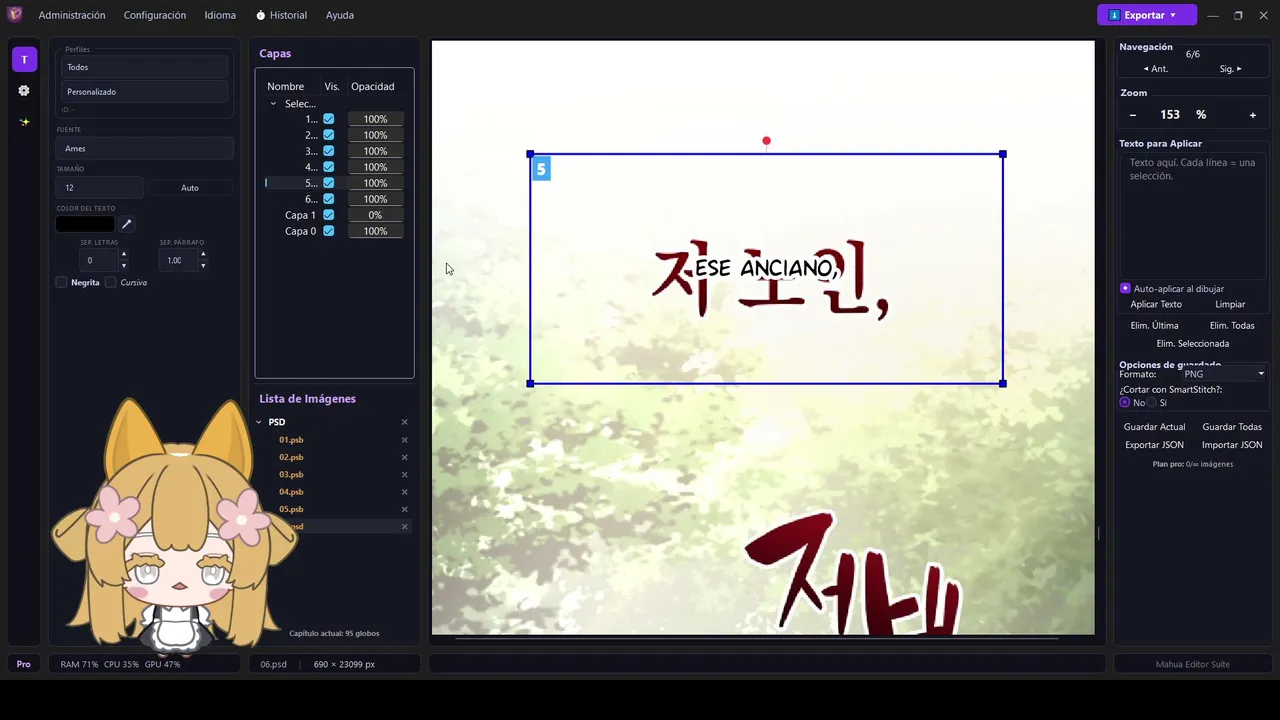Go to next image with Sig.
This screenshot has width=1280, height=720.
click(x=1230, y=69)
